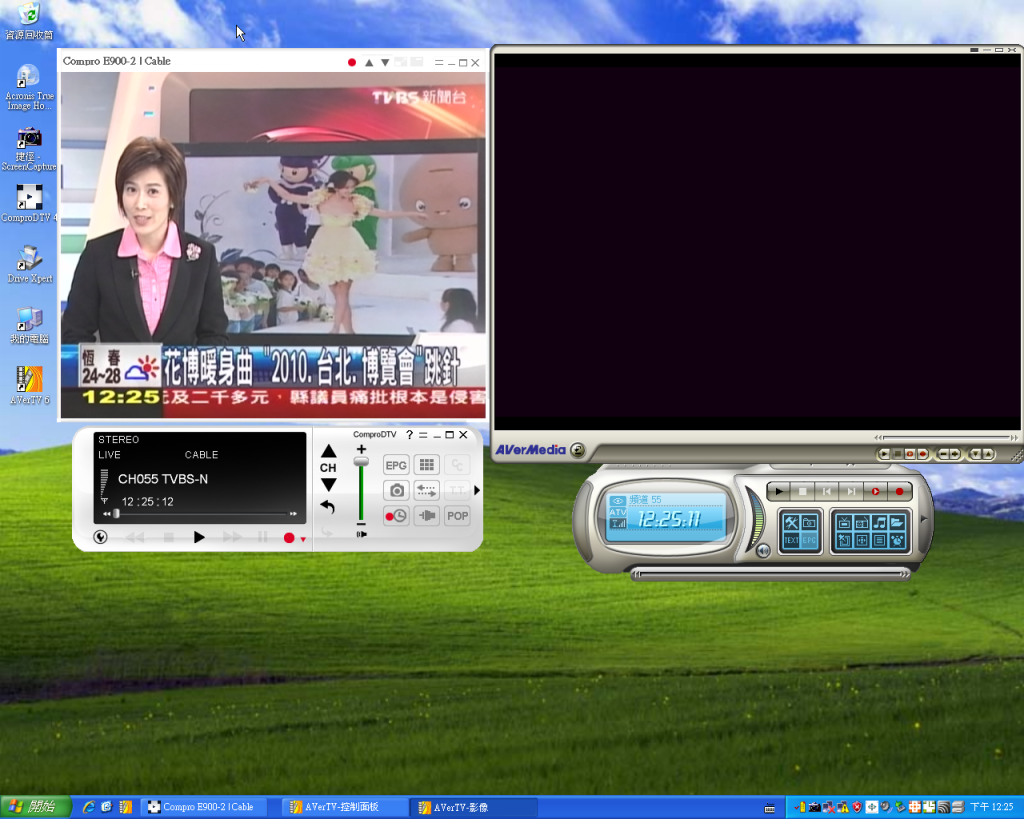The image size is (1024, 819).
Task: Return to the last channel in ComproDTV
Action: click(x=327, y=507)
